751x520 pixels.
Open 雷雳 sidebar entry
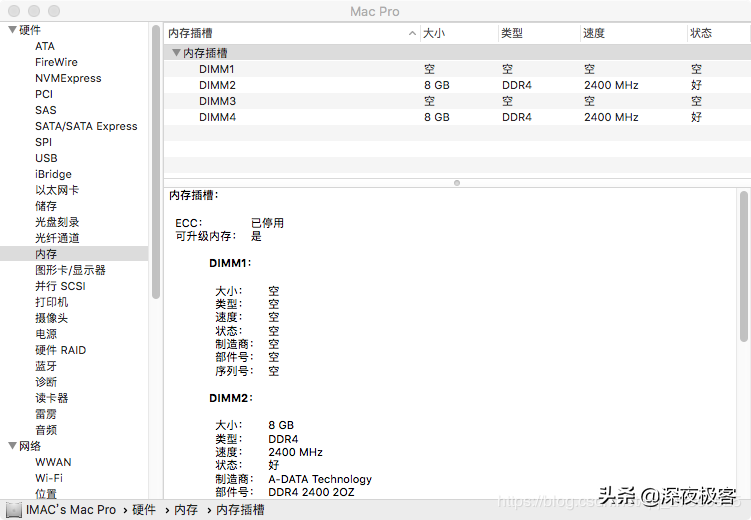[46, 414]
